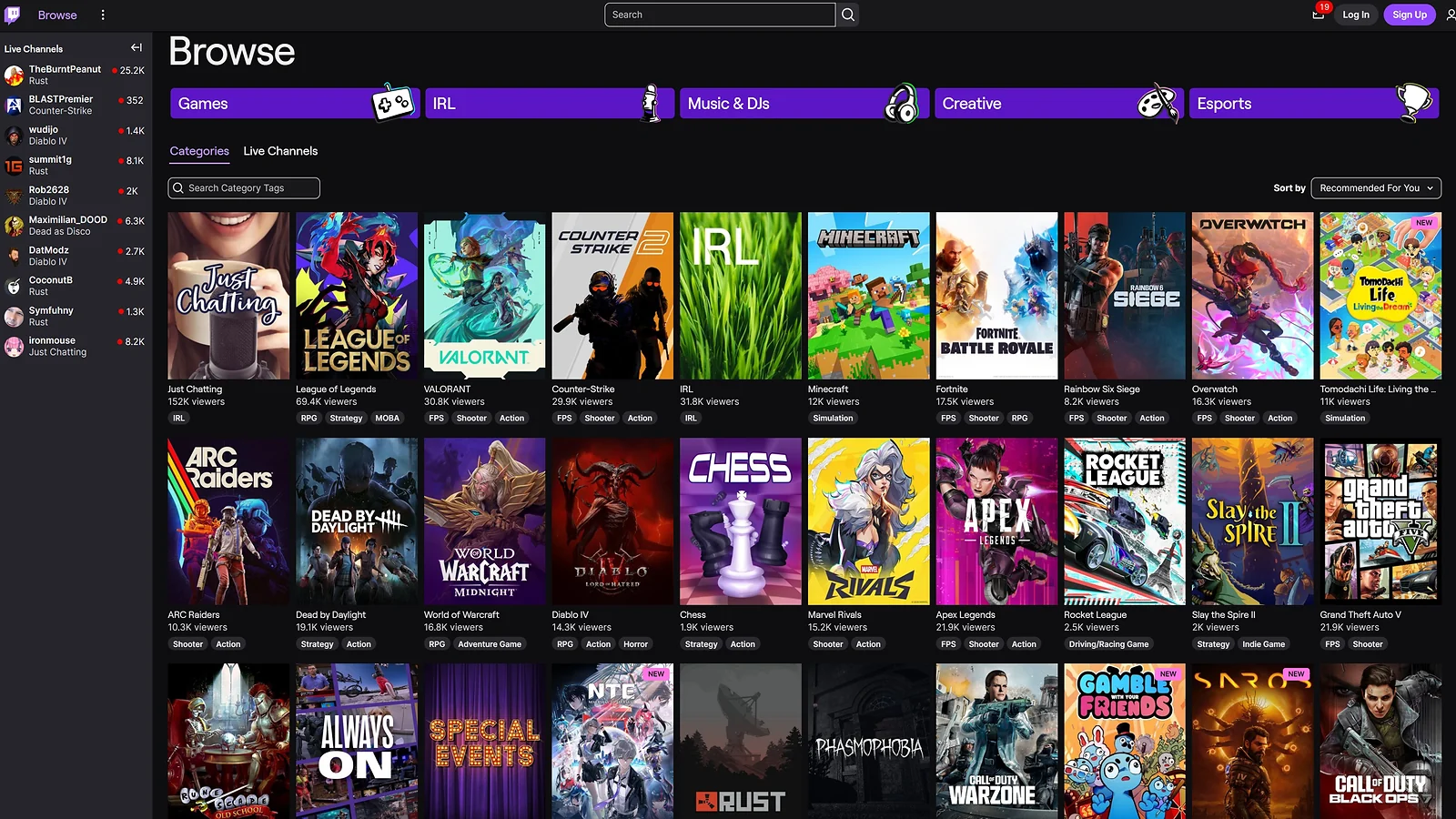Click '31.8K viewers' under IRL
The height and width of the screenshot is (819, 1456).
tap(709, 401)
